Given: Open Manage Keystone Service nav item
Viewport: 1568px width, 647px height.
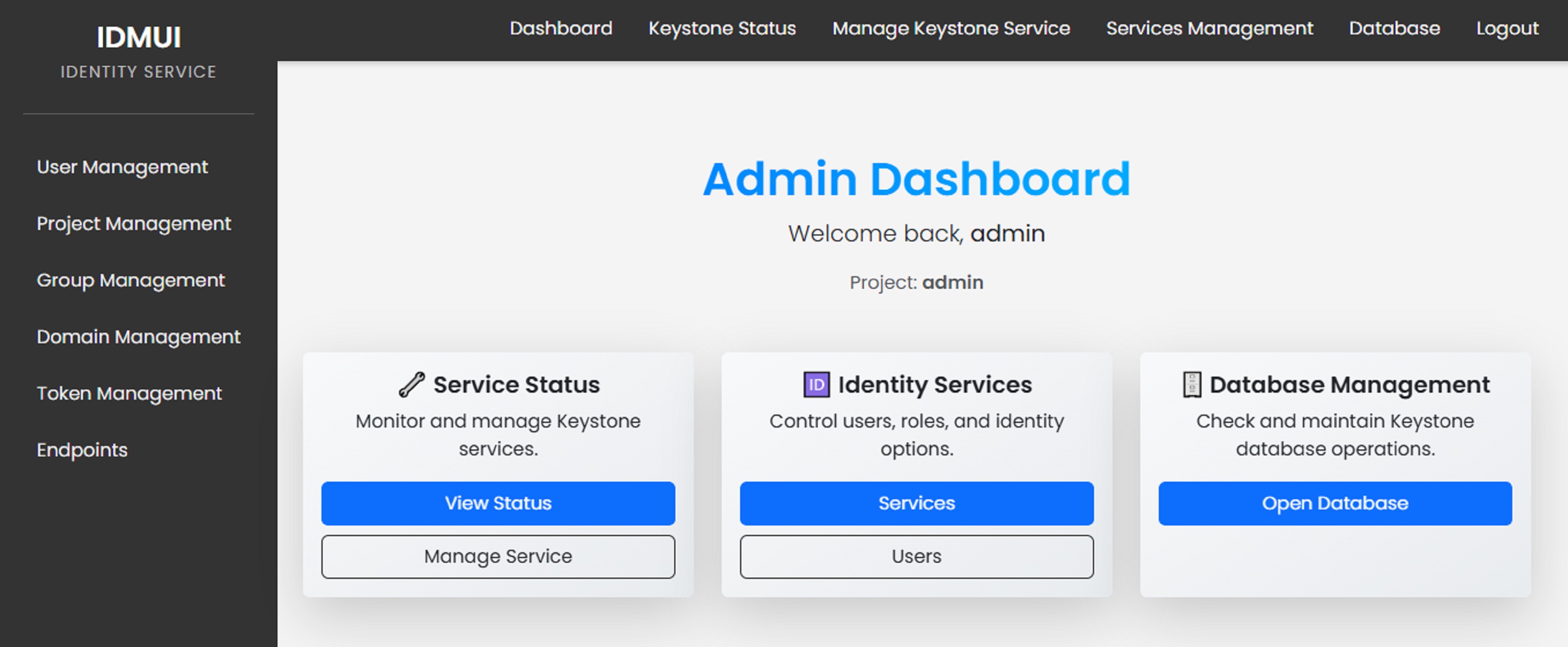Looking at the screenshot, I should click(951, 28).
